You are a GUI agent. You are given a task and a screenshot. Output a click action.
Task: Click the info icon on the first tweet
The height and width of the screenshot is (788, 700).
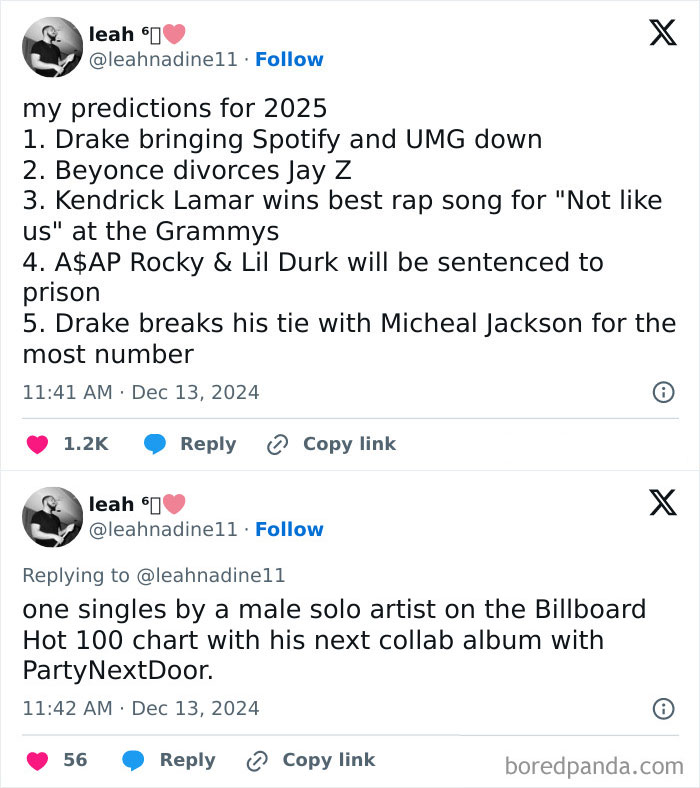[x=663, y=393]
